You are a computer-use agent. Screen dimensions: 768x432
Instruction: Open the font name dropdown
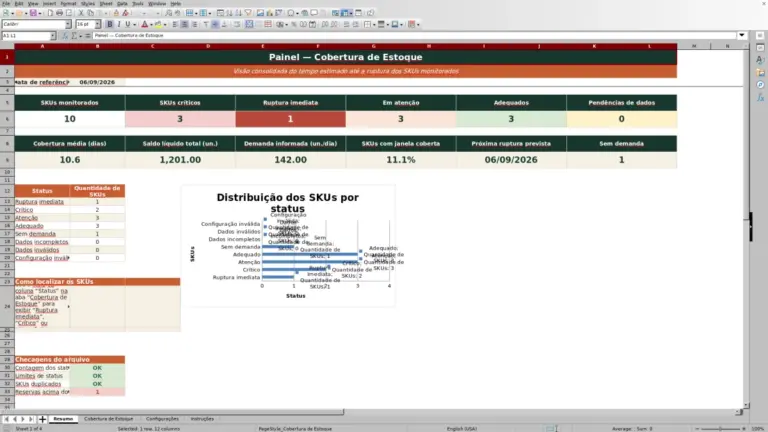tap(68, 24)
